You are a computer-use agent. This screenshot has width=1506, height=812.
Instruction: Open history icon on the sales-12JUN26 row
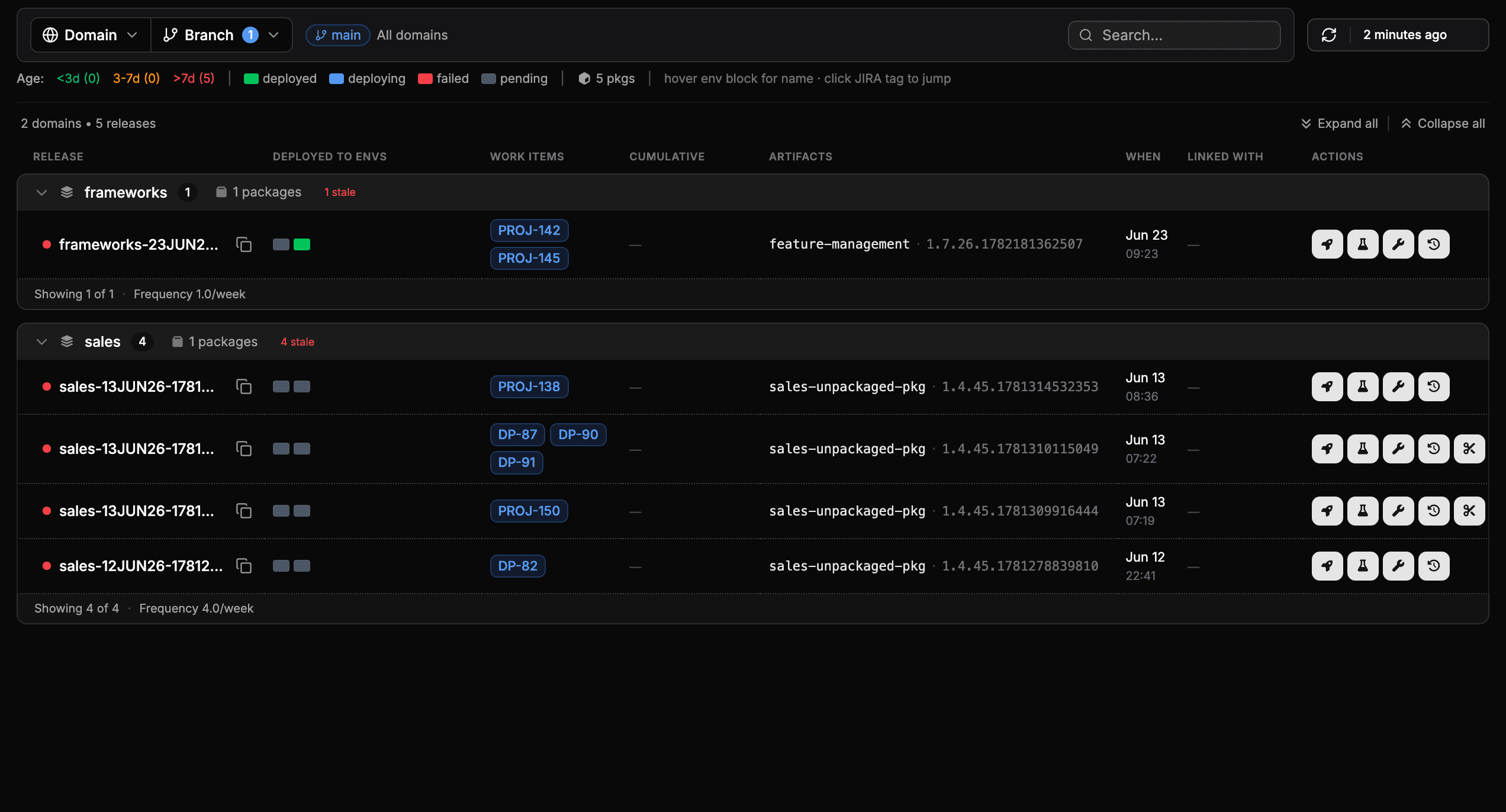(x=1434, y=566)
